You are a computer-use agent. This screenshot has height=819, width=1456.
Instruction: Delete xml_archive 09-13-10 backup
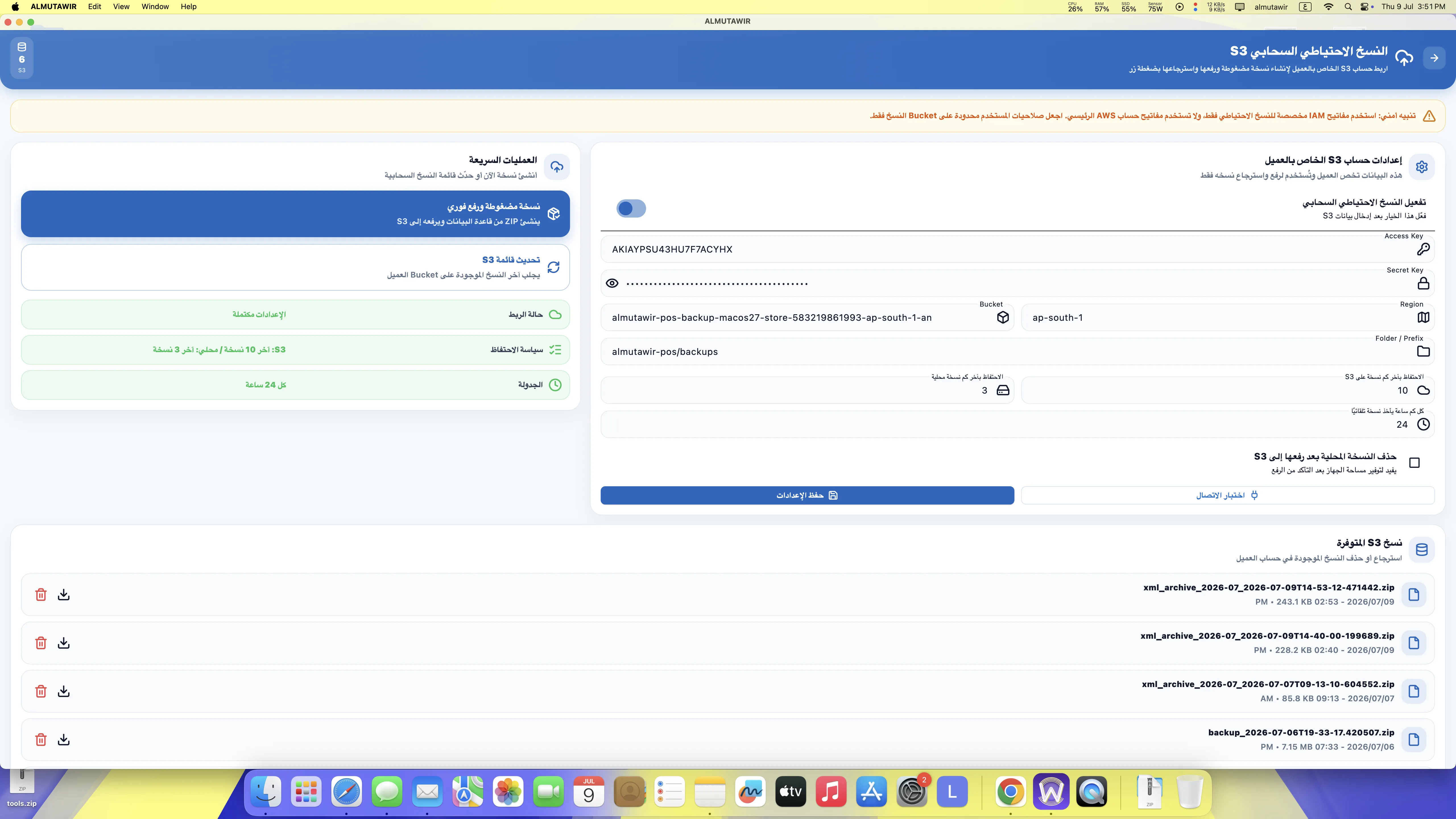pos(41,691)
